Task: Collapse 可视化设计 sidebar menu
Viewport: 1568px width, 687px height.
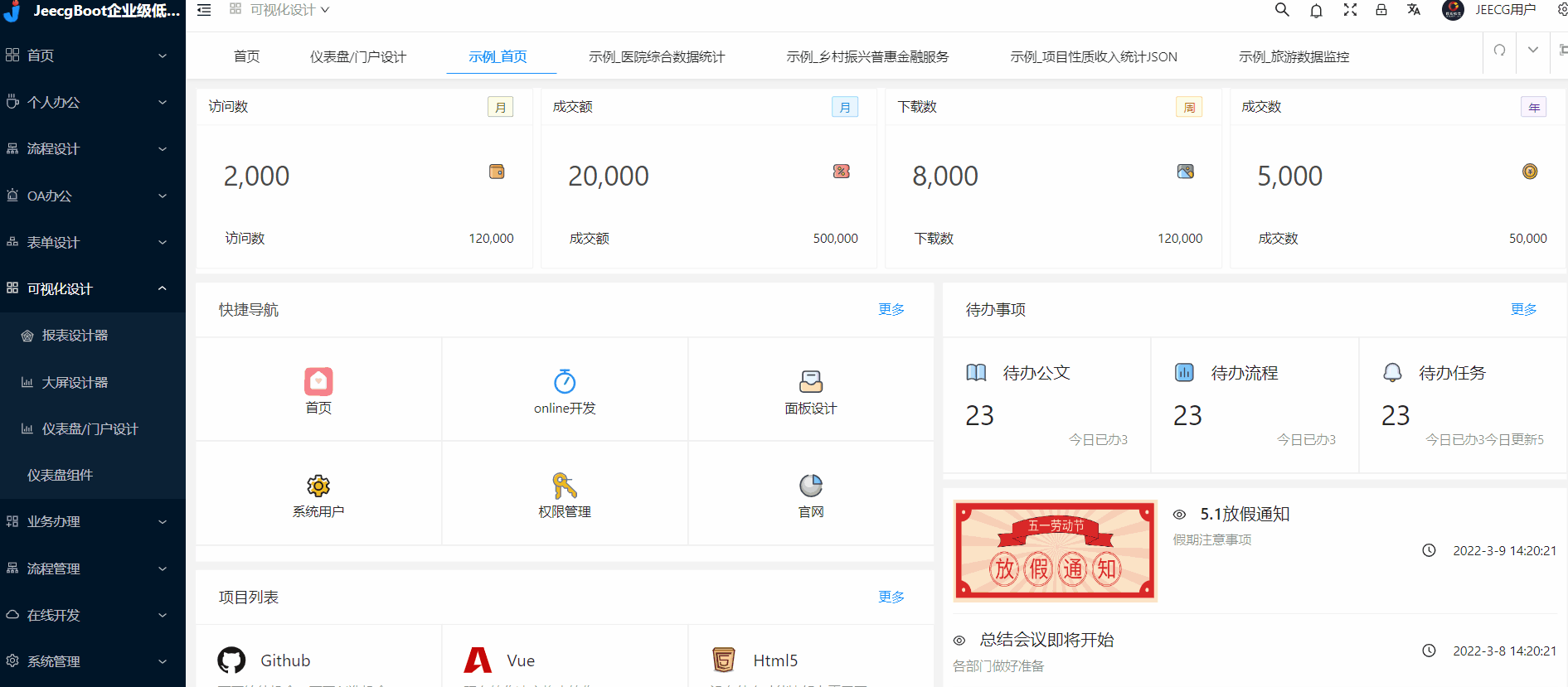Action: click(93, 288)
